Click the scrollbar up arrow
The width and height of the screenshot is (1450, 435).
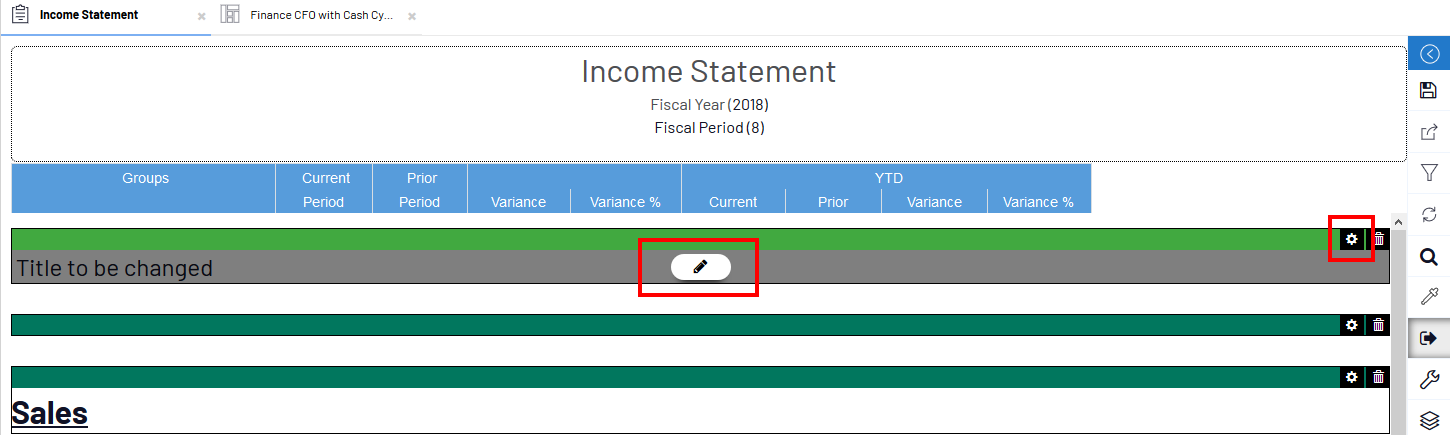tap(1397, 222)
